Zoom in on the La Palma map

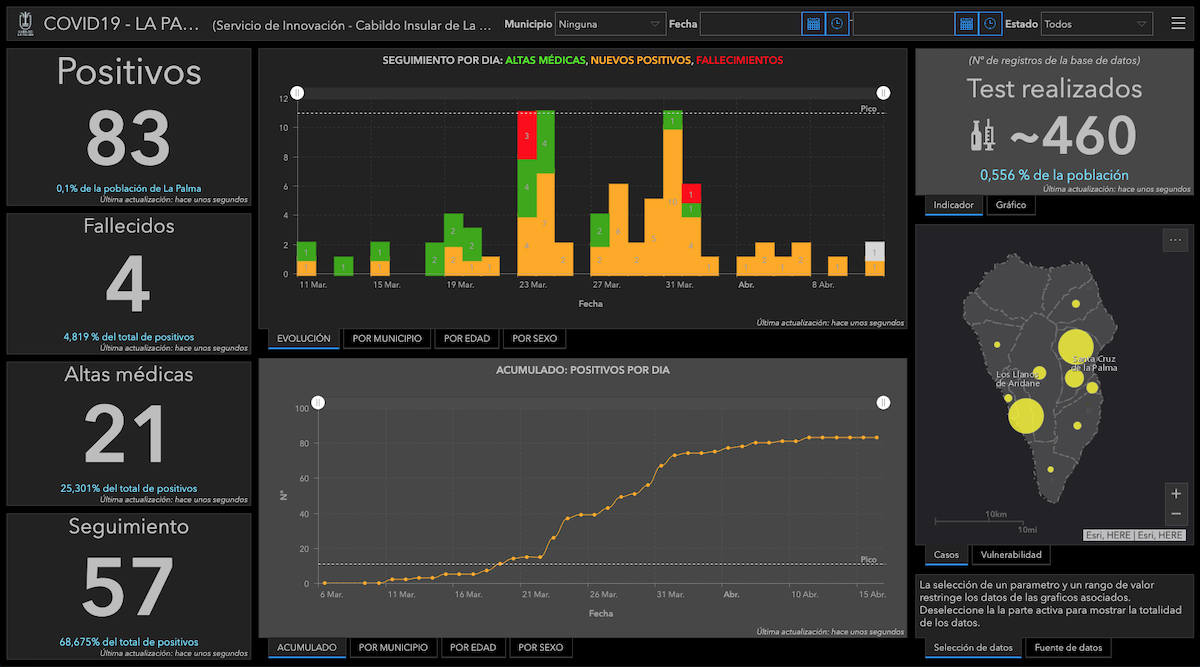tap(1175, 493)
